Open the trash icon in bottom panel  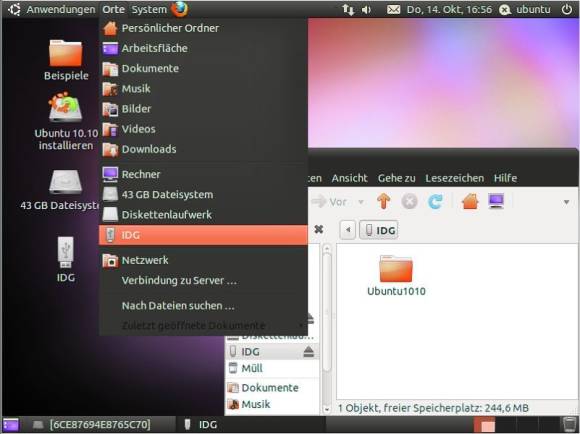(569, 424)
